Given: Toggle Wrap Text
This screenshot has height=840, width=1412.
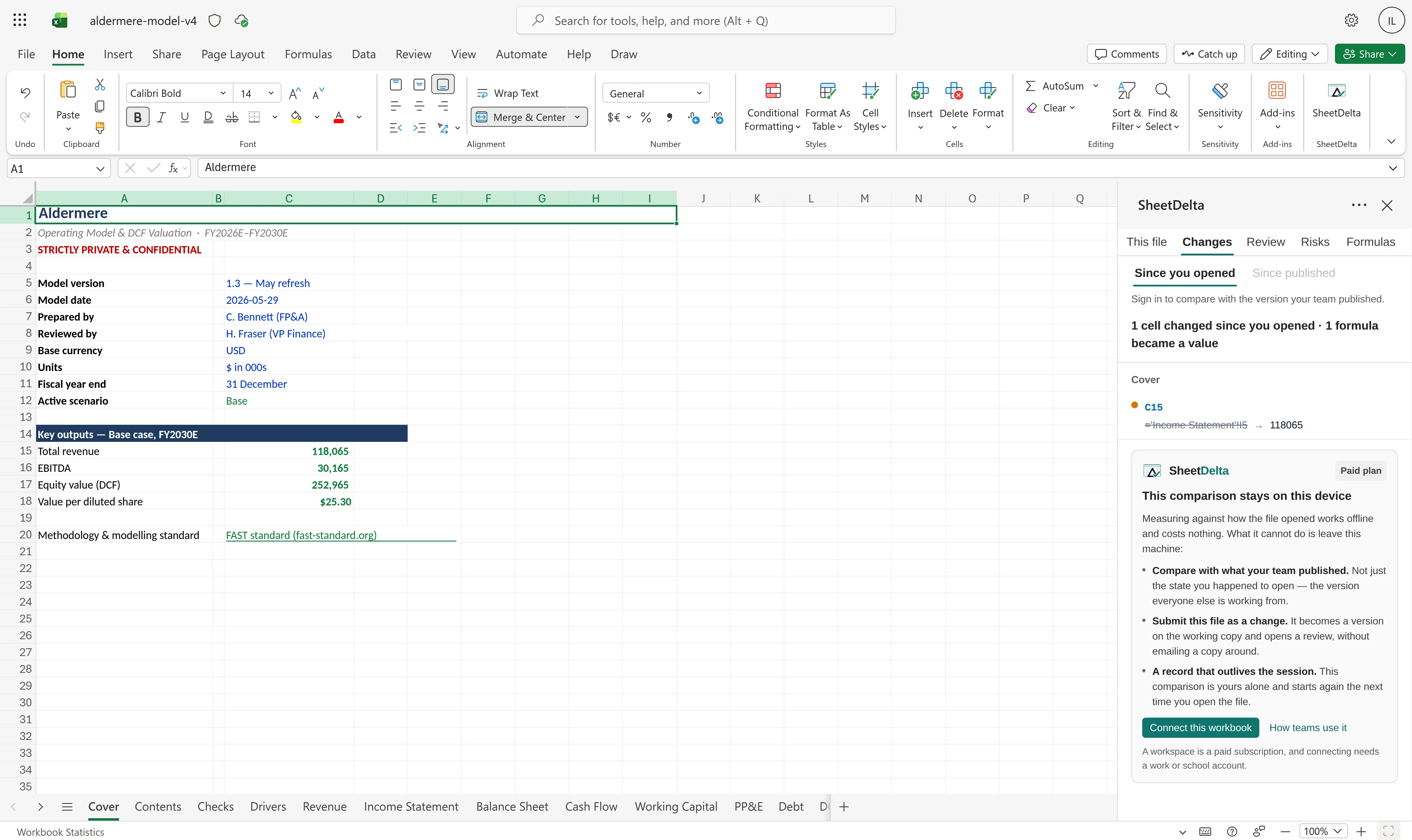Looking at the screenshot, I should (x=507, y=94).
